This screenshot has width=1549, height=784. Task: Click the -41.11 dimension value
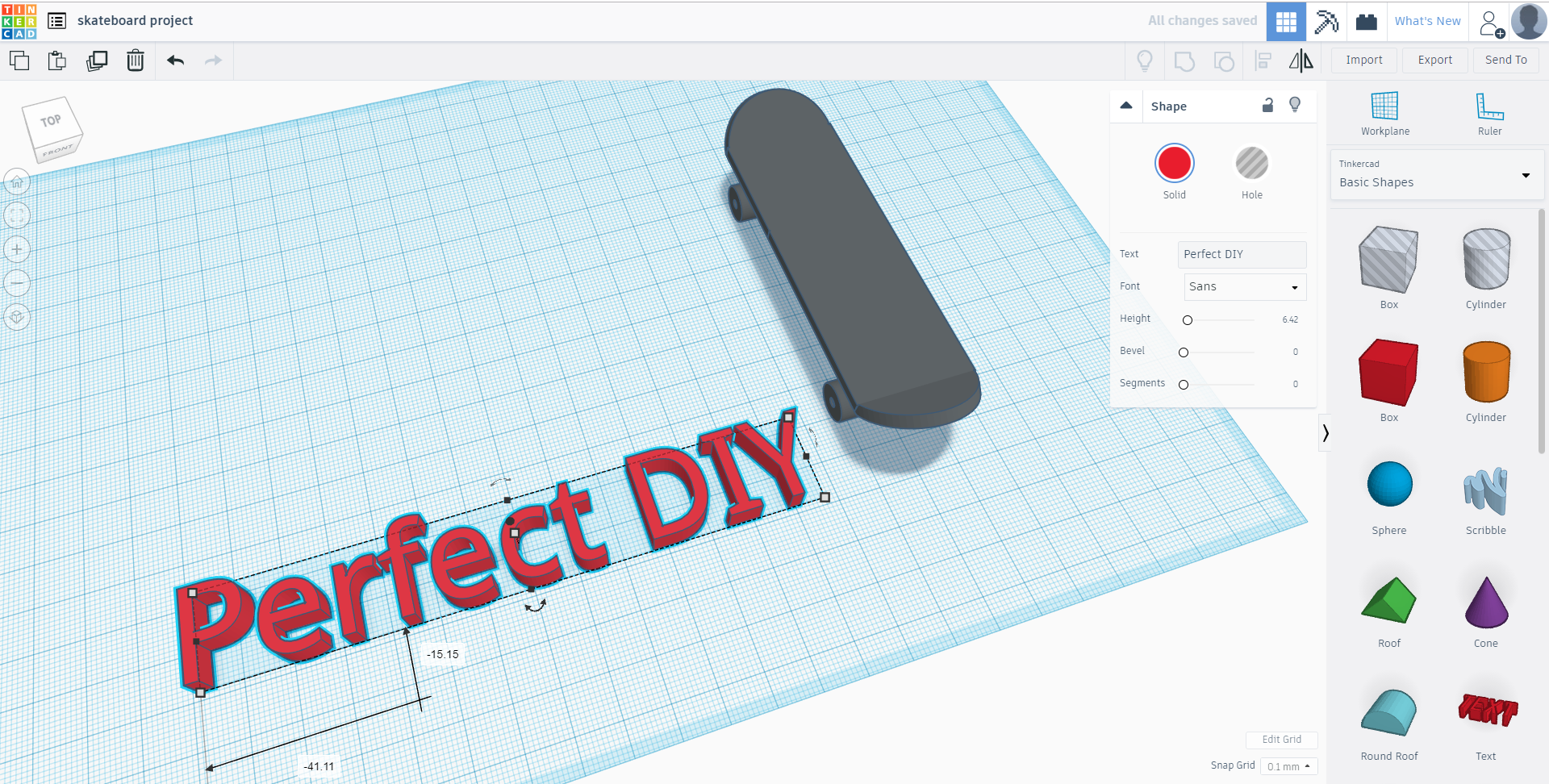319,766
